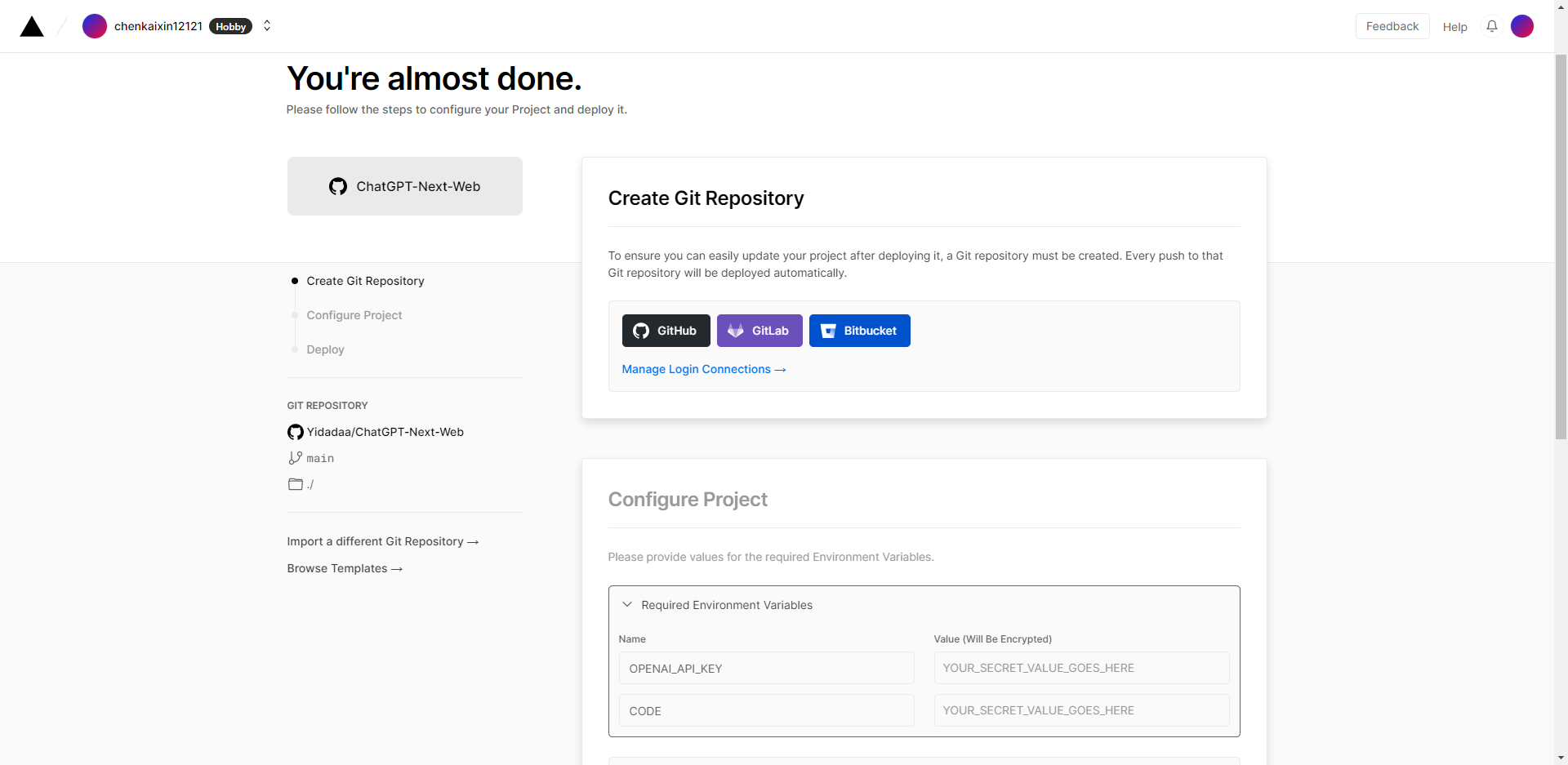Image resolution: width=1568 pixels, height=765 pixels.
Task: Select Deploy step in sidebar
Action: (x=325, y=349)
